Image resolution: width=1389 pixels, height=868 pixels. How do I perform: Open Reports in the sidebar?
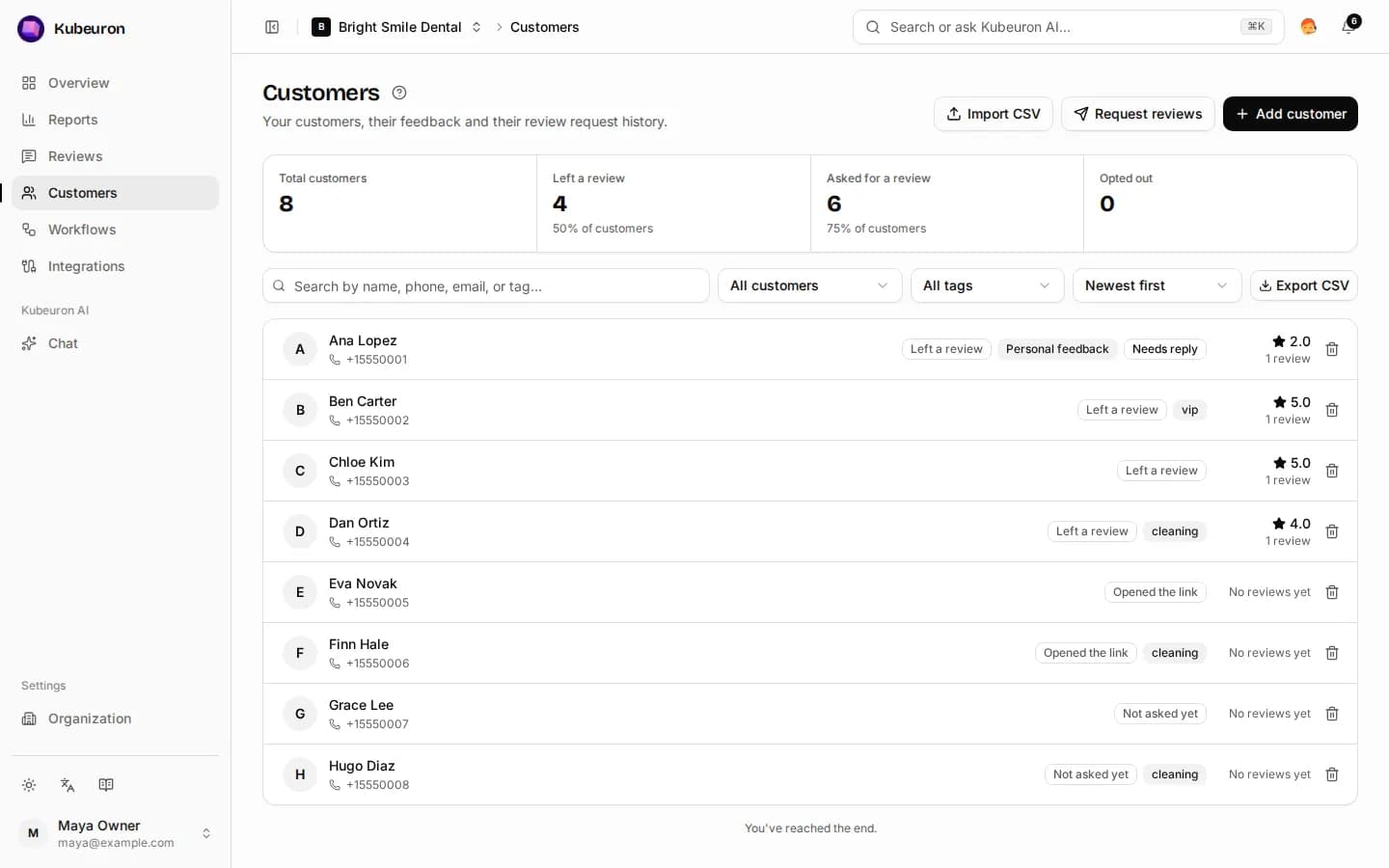[116, 120]
